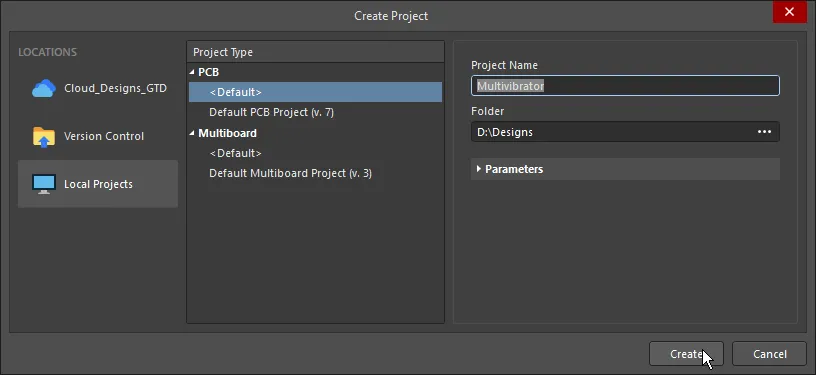Click the Multiboard group label
The height and width of the screenshot is (375, 816).
point(227,133)
